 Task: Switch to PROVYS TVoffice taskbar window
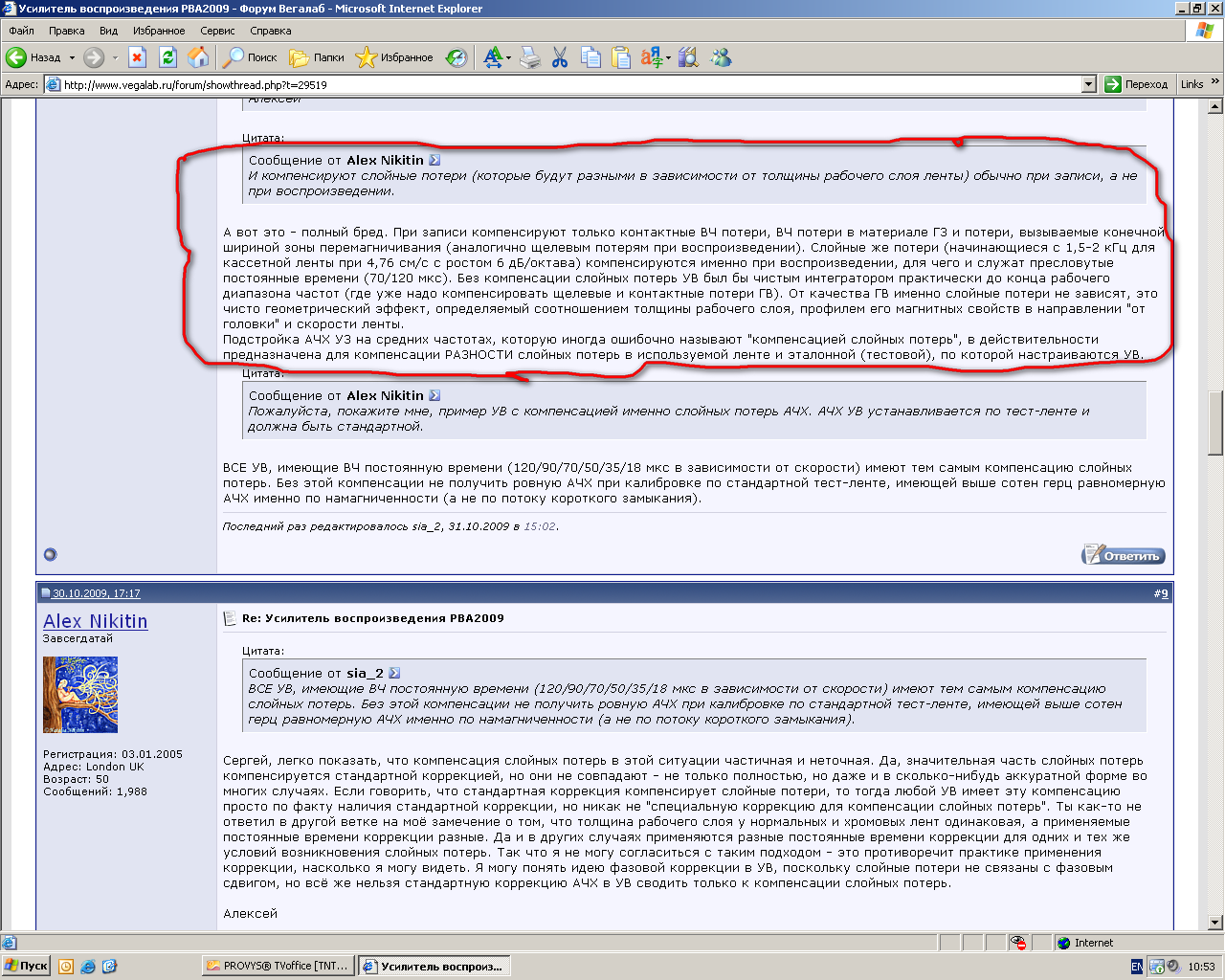coord(278,967)
